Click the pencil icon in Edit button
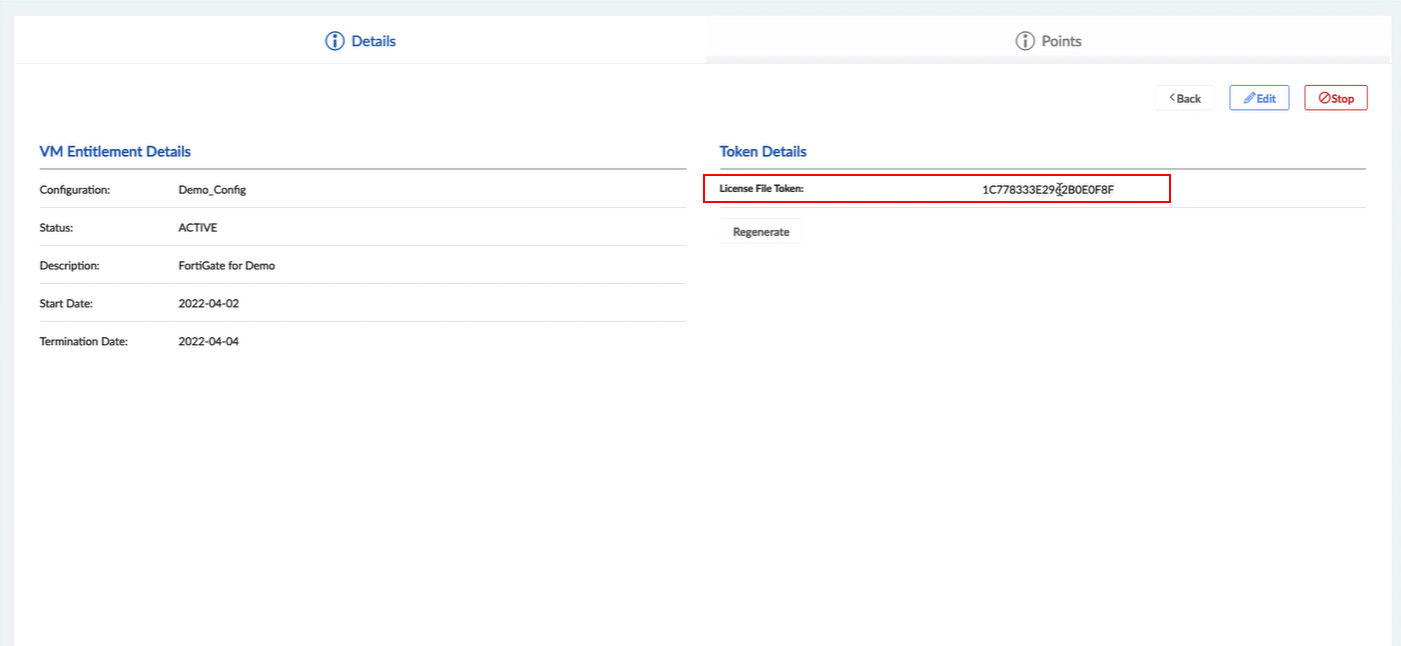The width and height of the screenshot is (1401, 646). [1249, 98]
